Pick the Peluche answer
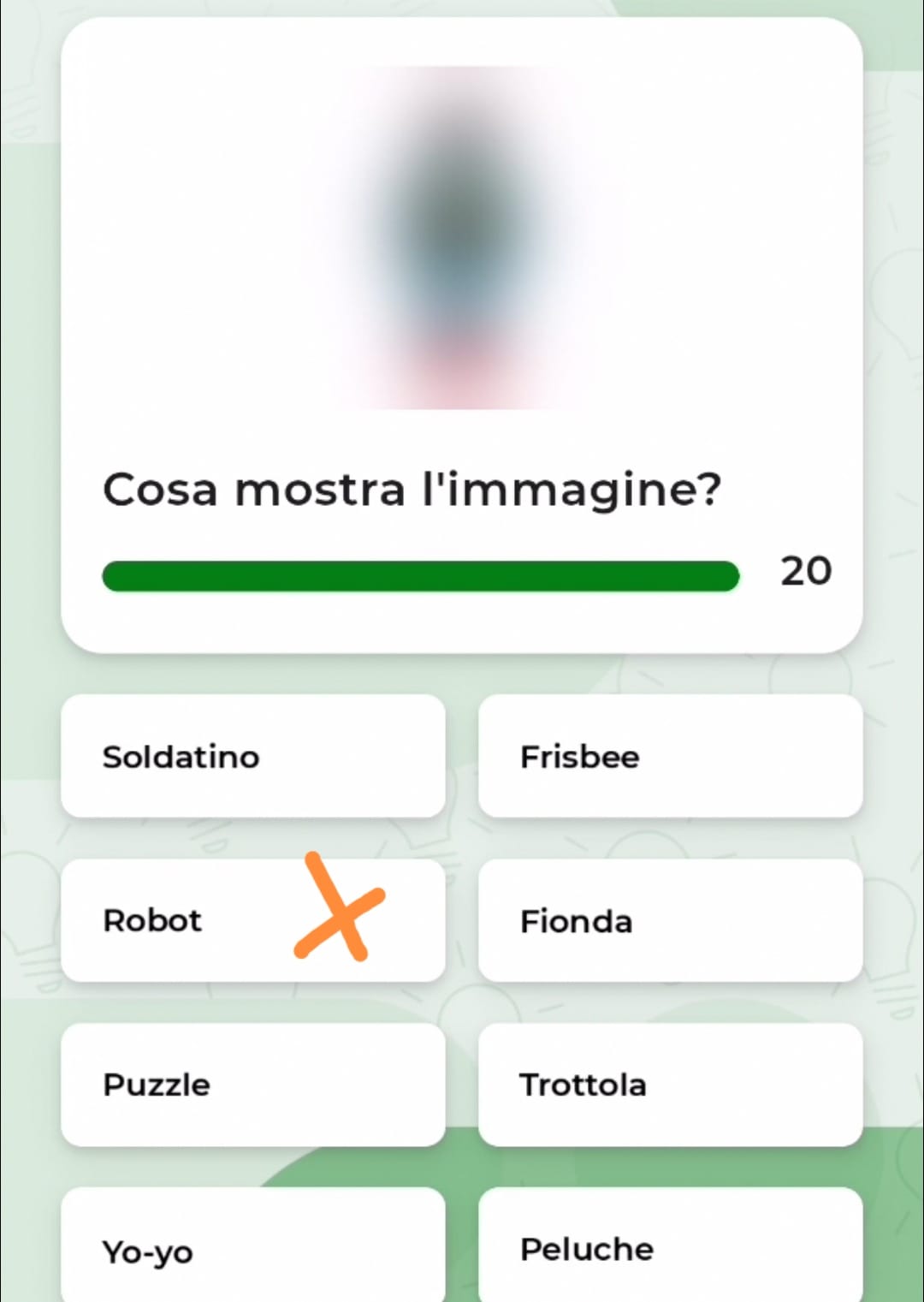This screenshot has width=924, height=1302. tap(670, 1249)
